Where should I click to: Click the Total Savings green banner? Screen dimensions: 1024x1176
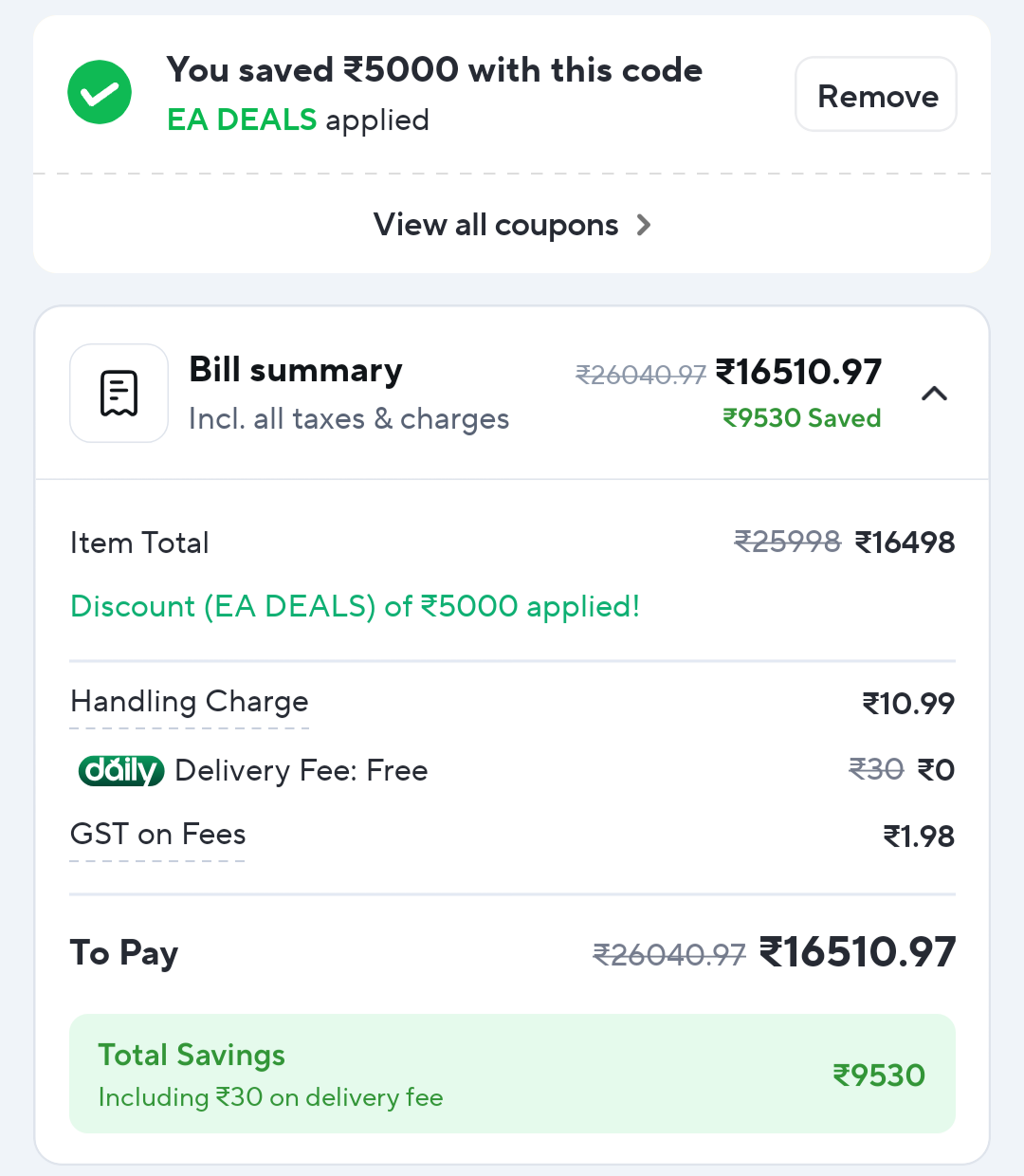[x=512, y=1074]
